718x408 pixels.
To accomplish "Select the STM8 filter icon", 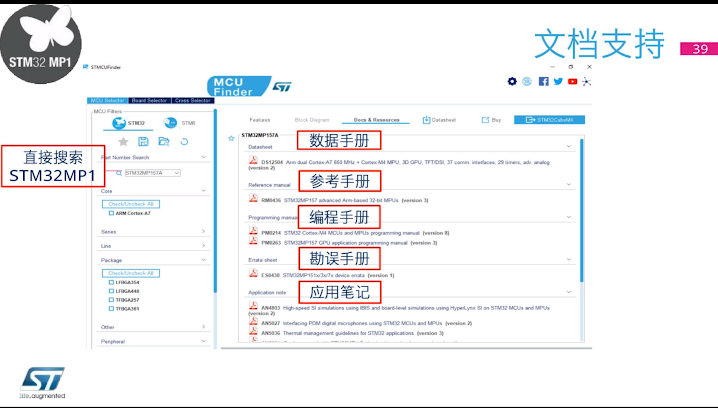I will tap(170, 123).
